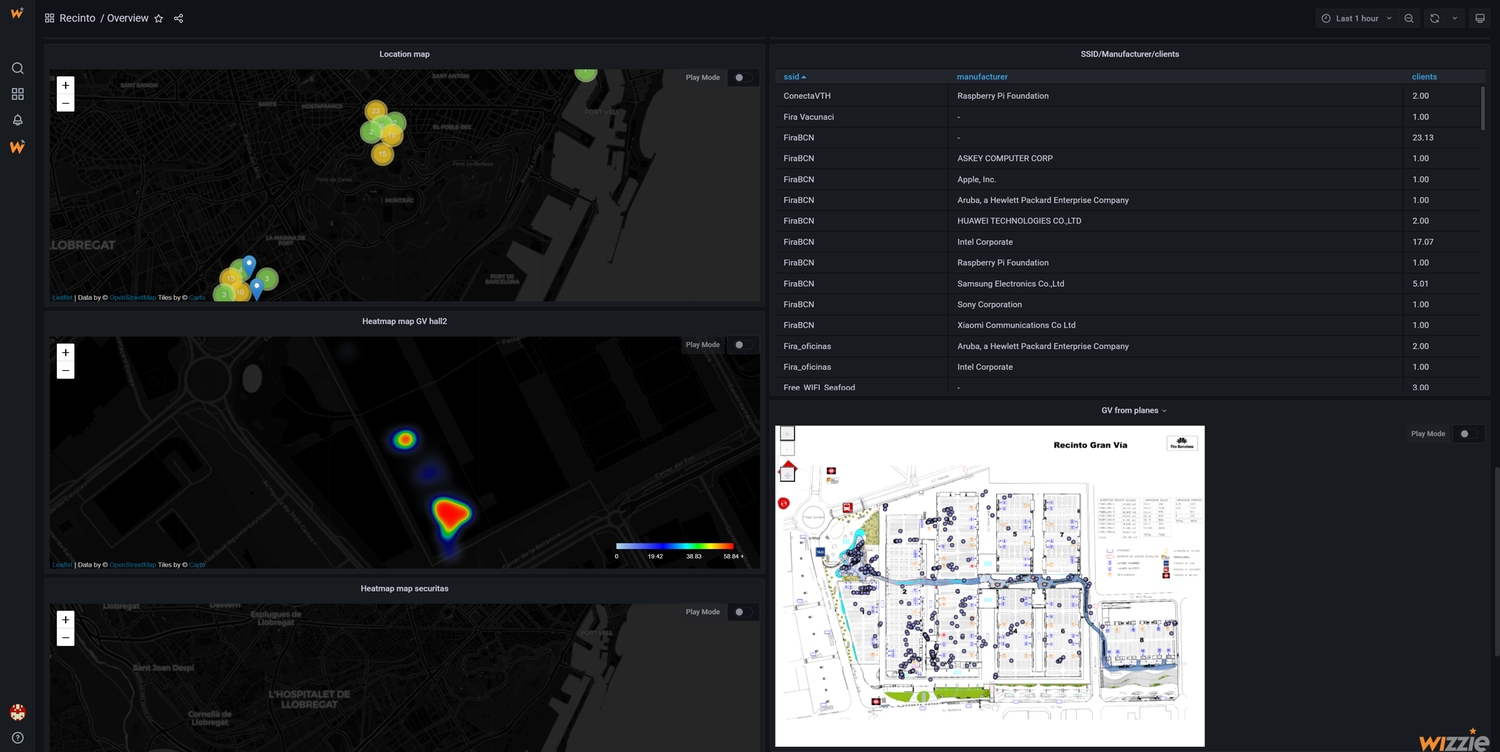Toggle Play Mode on Heatmap map GV hall2
The height and width of the screenshot is (752, 1500).
click(x=741, y=344)
